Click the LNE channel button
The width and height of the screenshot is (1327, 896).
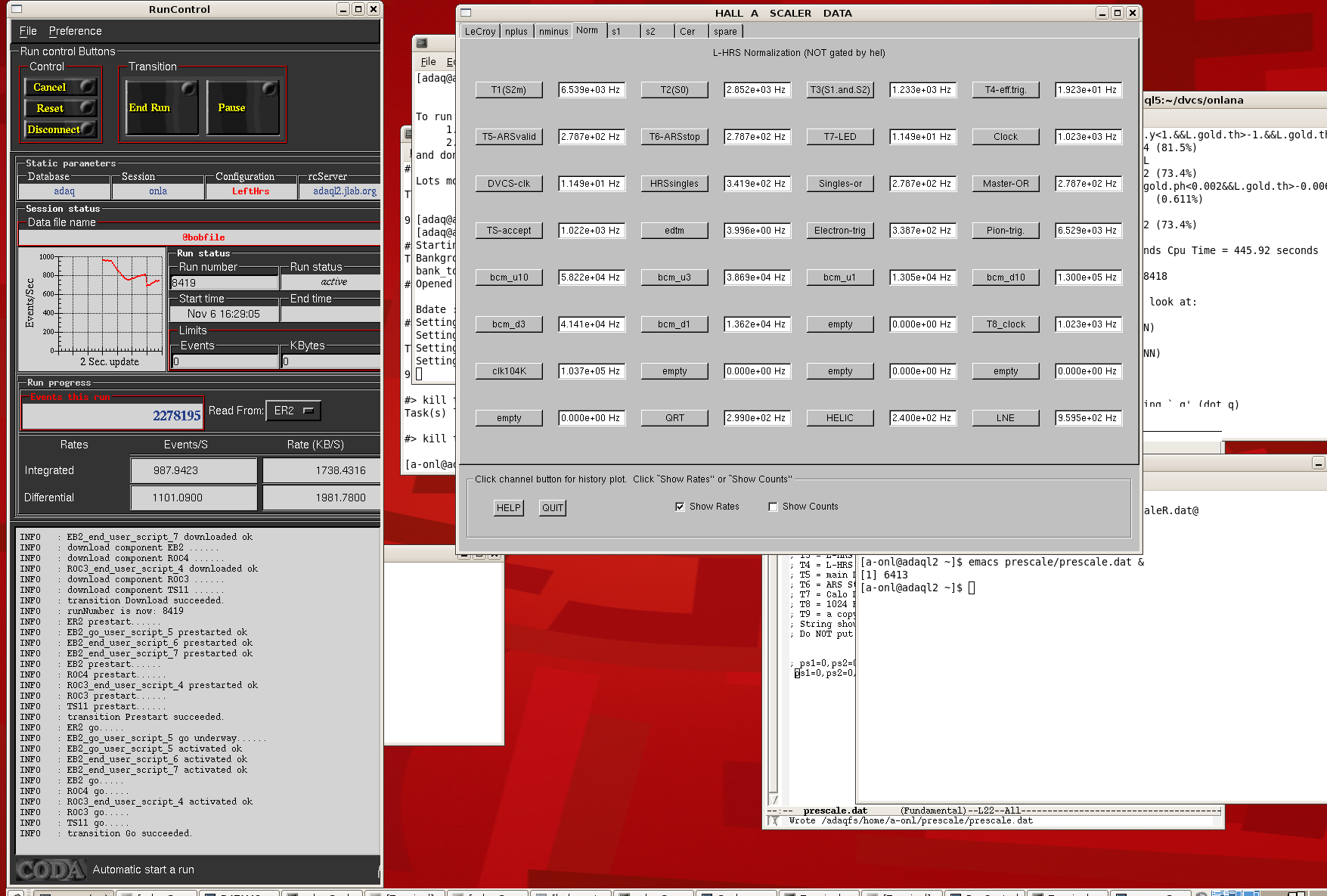click(x=1006, y=418)
